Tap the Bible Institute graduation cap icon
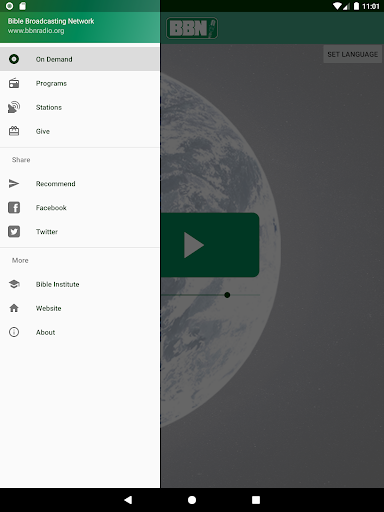 pos(14,284)
